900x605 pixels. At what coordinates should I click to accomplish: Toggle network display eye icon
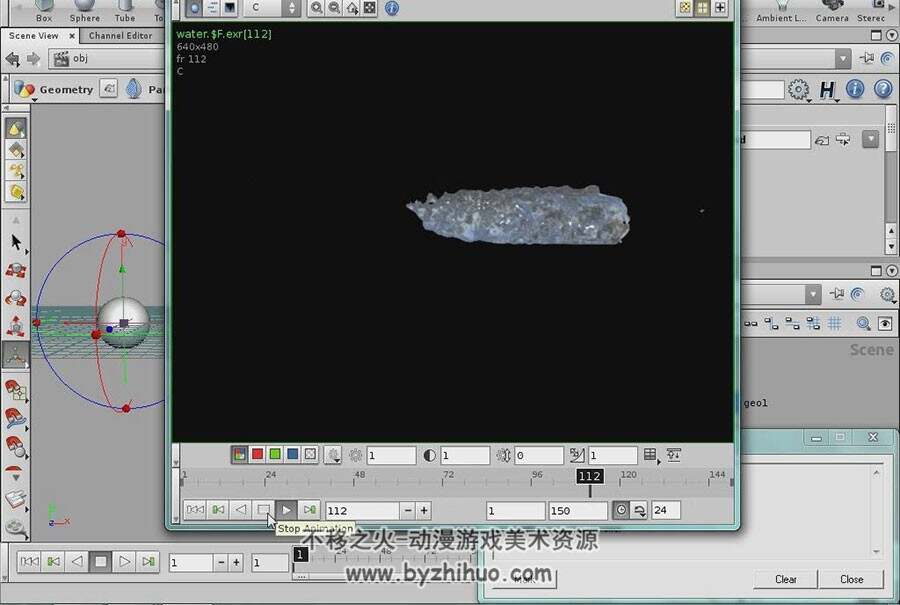tap(885, 324)
